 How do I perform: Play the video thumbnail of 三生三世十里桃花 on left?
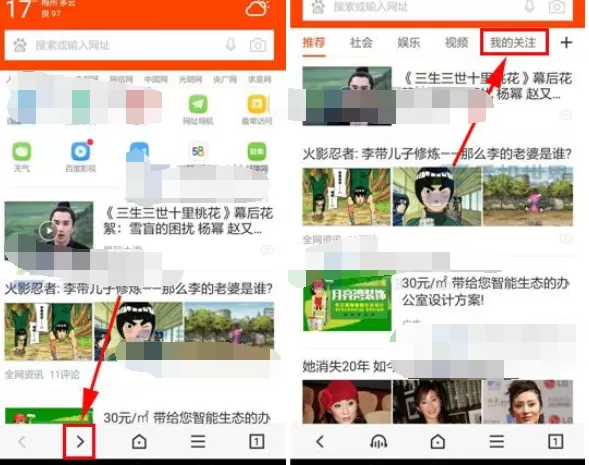[48, 231]
